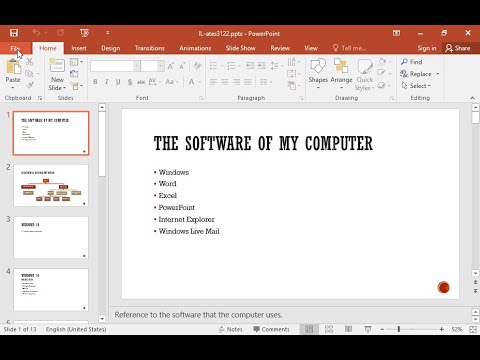The height and width of the screenshot is (360, 480).
Task: Click Decrease List Level icon
Action: coord(250,66)
